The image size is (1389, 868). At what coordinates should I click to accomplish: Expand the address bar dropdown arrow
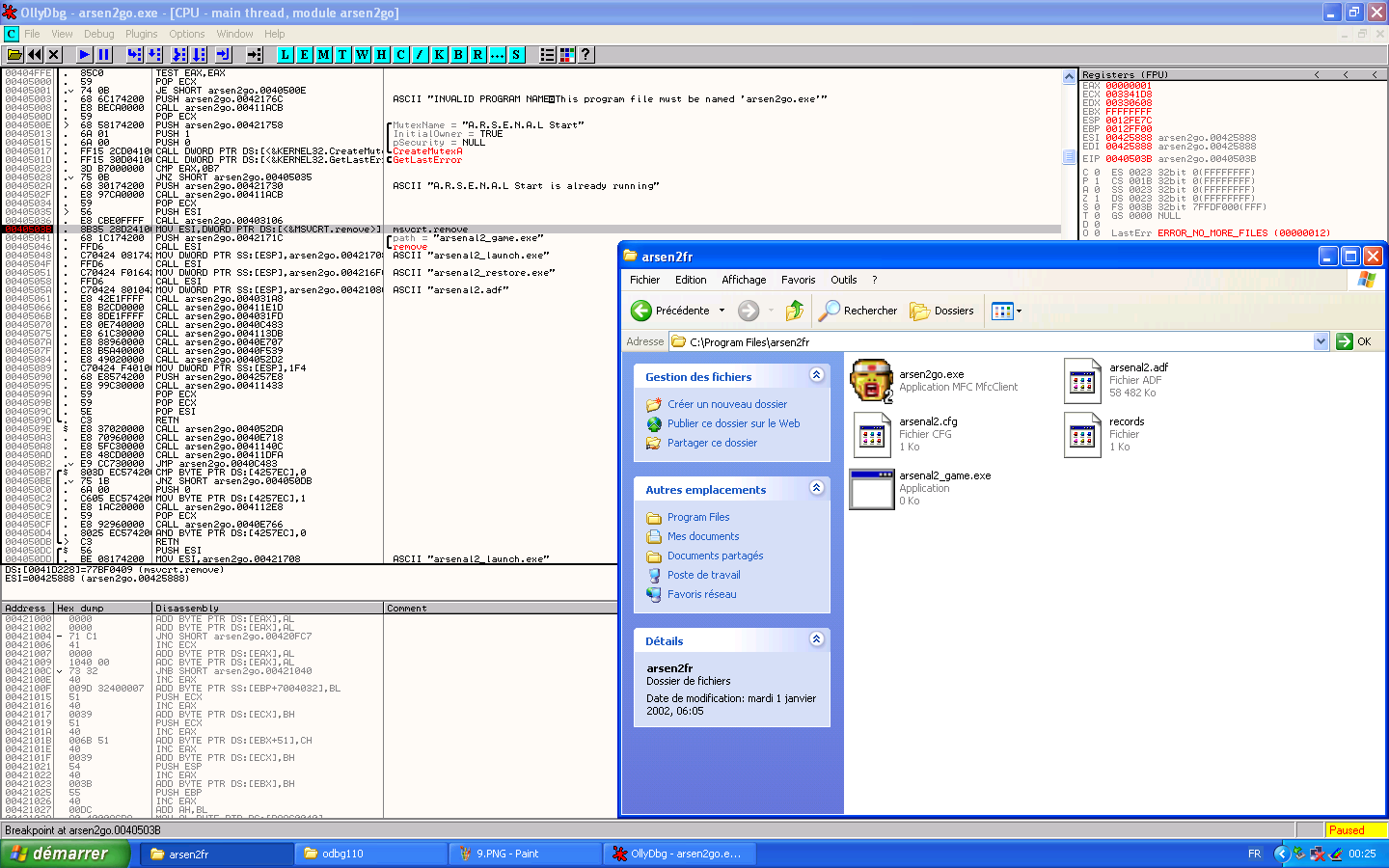pos(1321,341)
